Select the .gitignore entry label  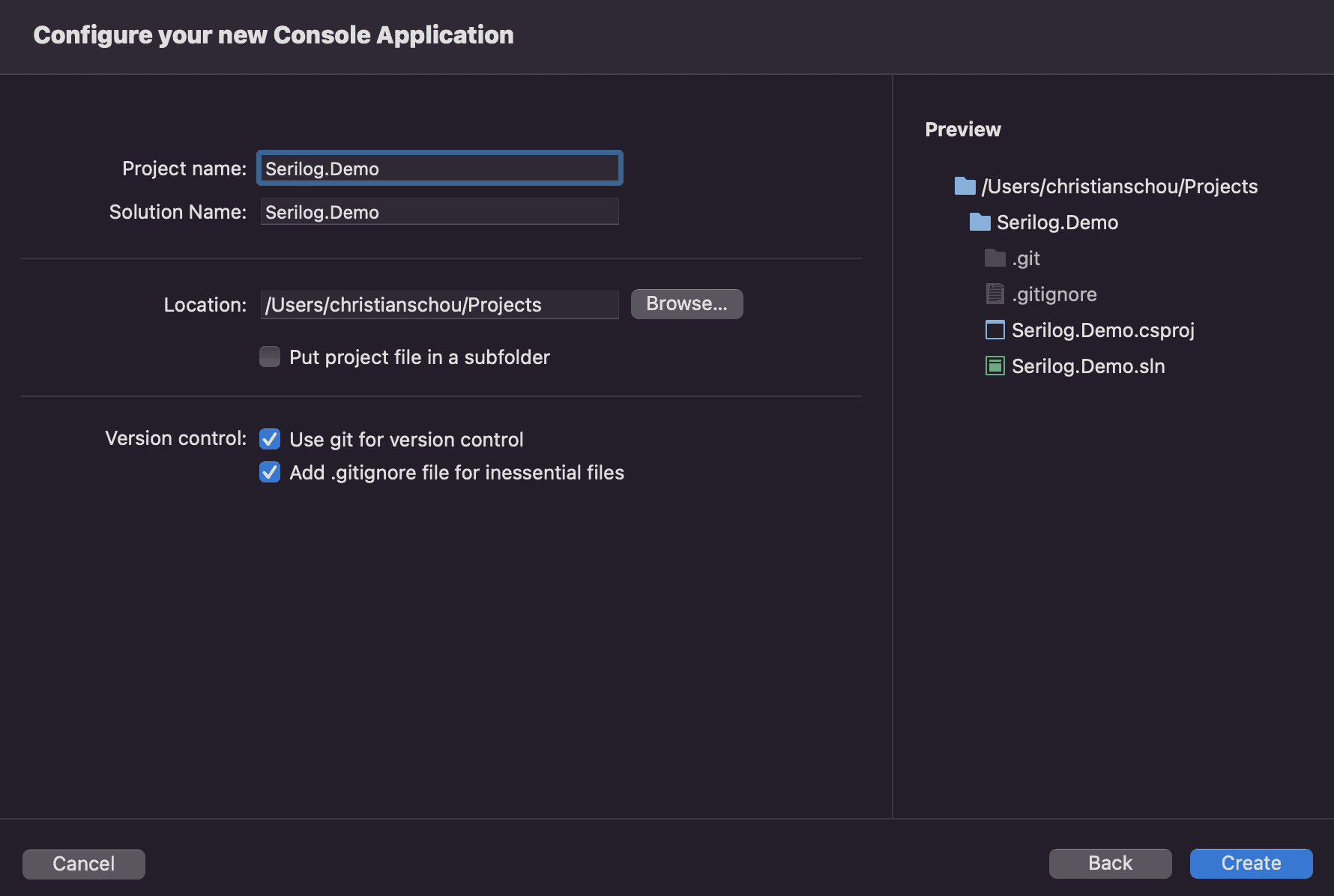tap(1054, 294)
